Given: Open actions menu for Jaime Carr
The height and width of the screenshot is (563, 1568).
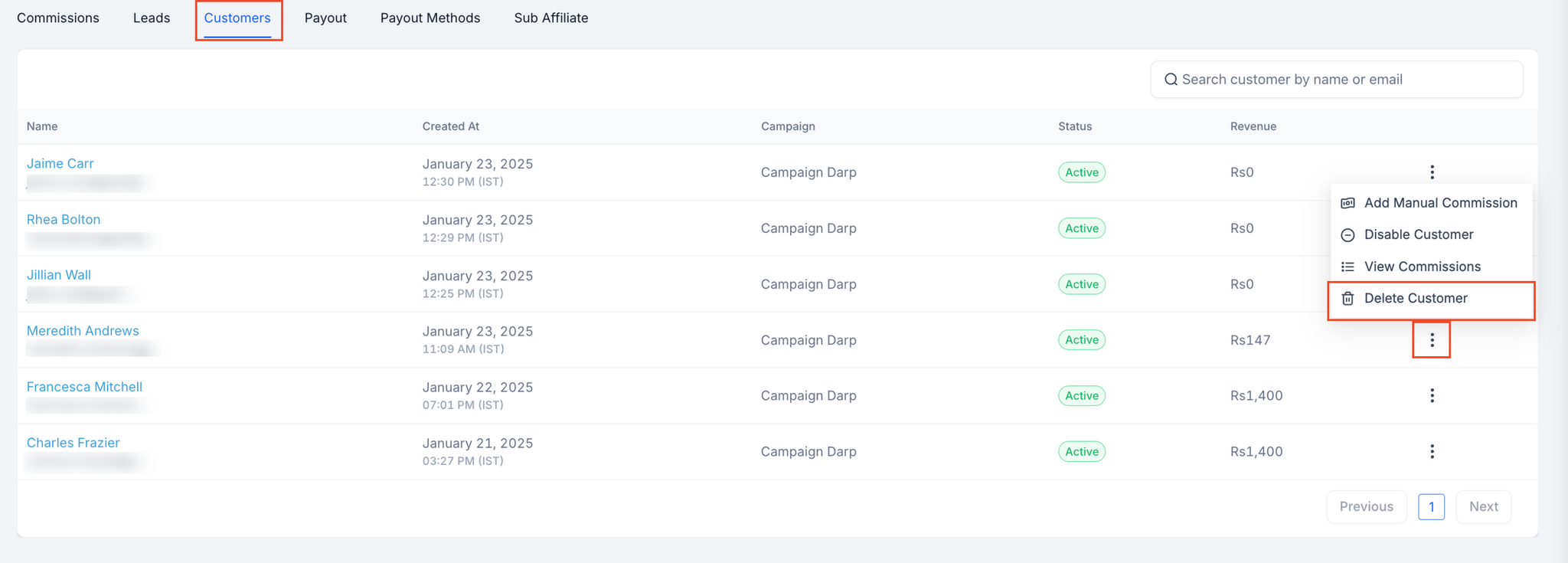Looking at the screenshot, I should pyautogui.click(x=1432, y=172).
